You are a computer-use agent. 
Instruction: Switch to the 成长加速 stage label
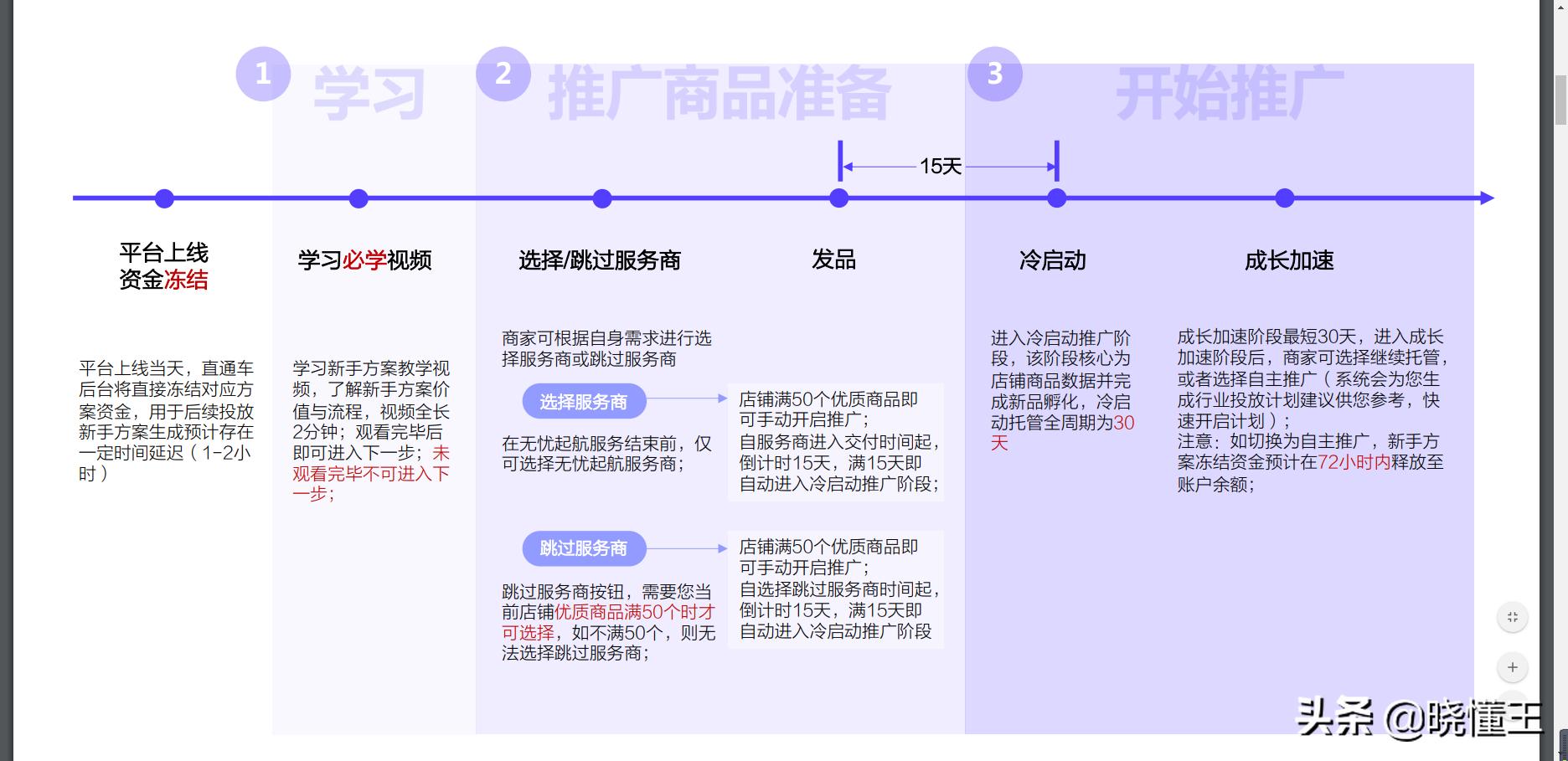[x=1290, y=261]
